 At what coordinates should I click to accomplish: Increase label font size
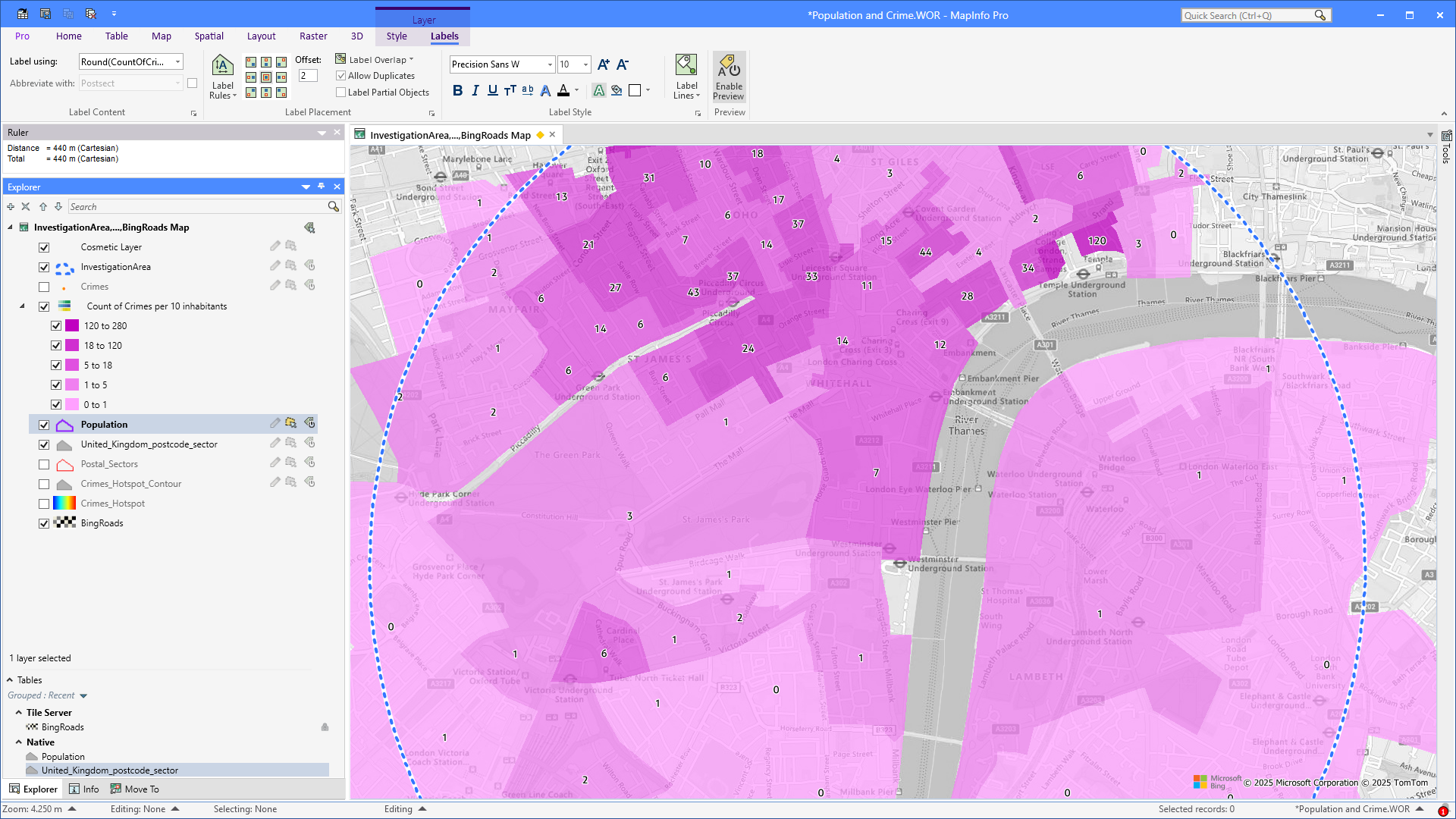point(604,64)
